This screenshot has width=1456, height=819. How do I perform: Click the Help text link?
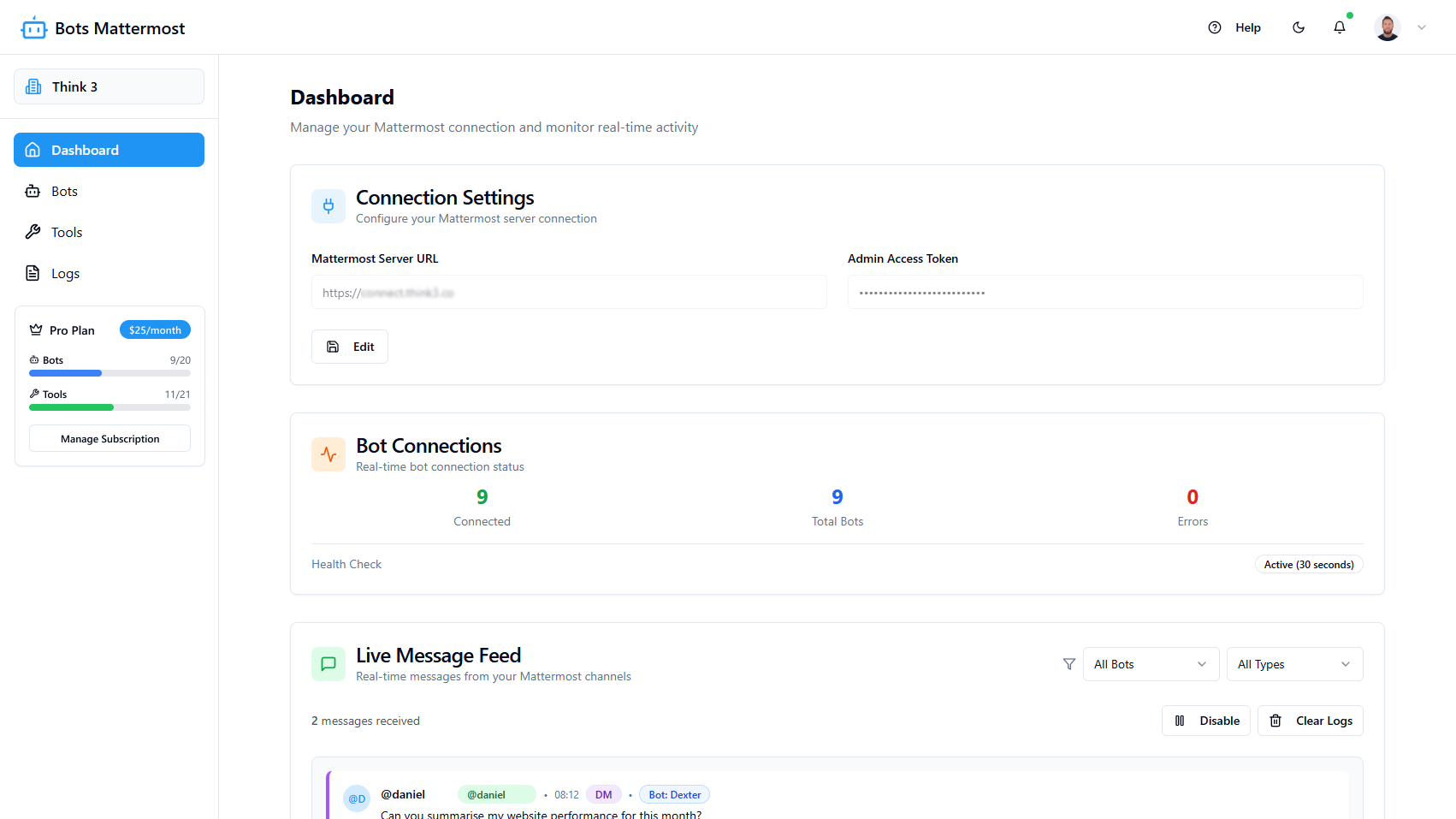[x=1248, y=27]
